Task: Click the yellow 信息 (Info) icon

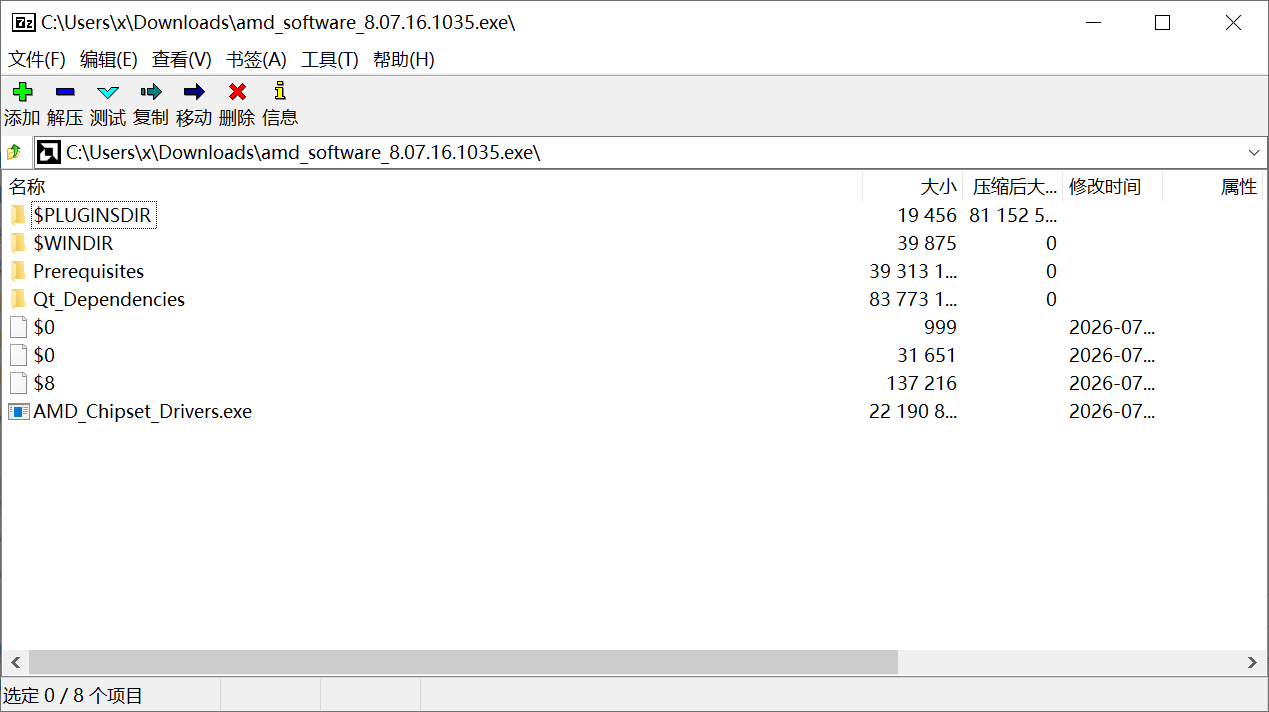Action: click(280, 91)
